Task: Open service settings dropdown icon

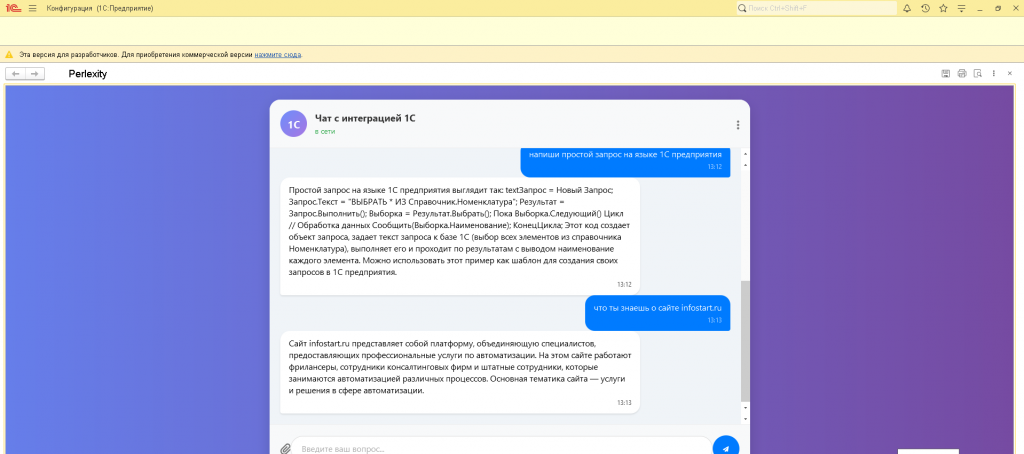Action: (x=961, y=8)
